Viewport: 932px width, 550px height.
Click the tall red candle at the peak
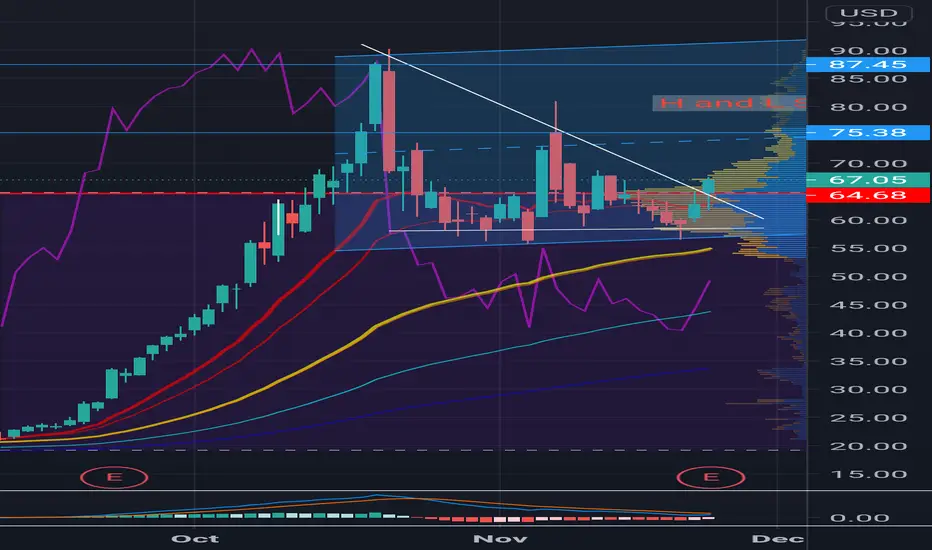(x=389, y=121)
